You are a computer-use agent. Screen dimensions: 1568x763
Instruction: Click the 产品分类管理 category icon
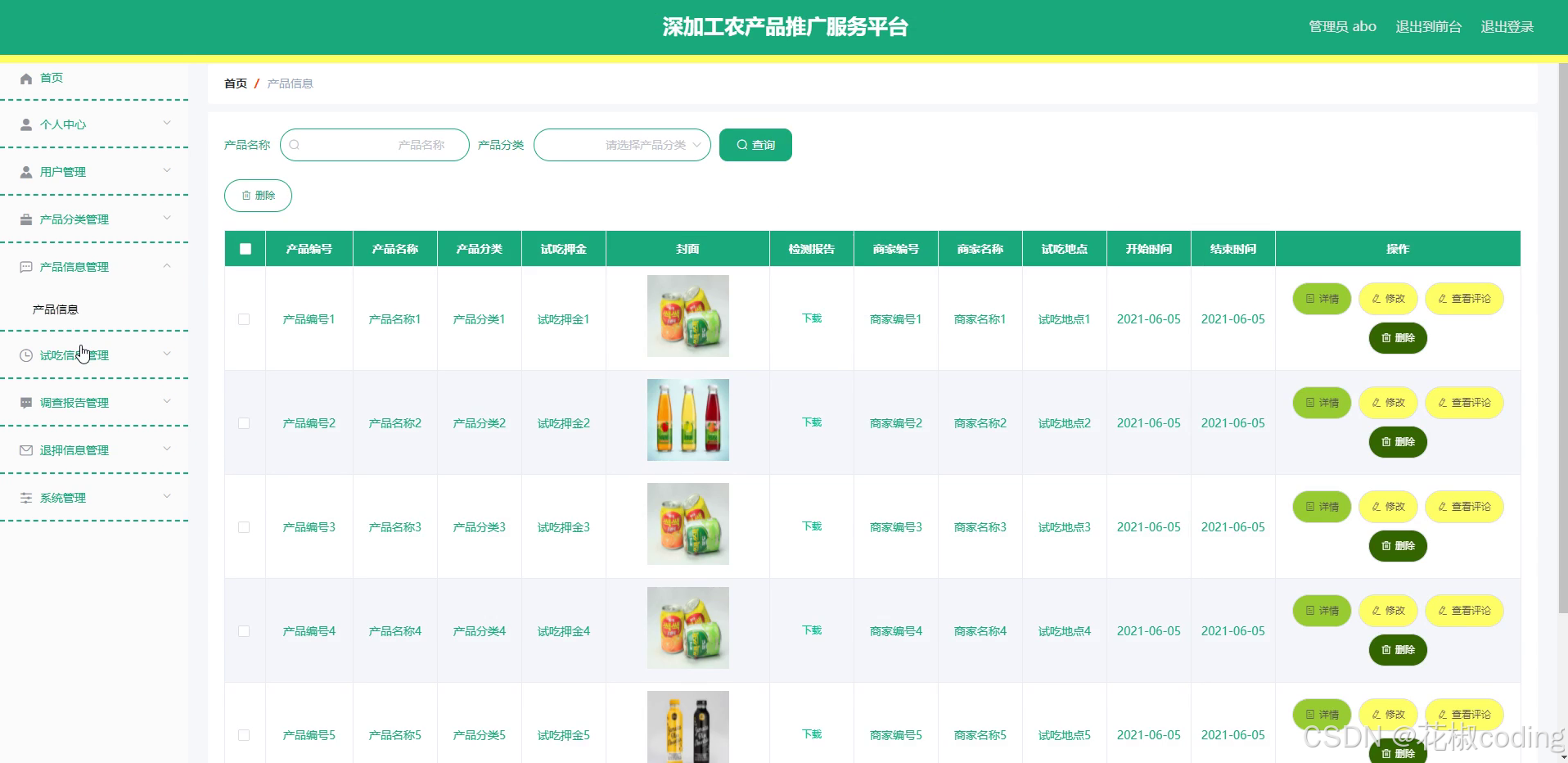(25, 219)
